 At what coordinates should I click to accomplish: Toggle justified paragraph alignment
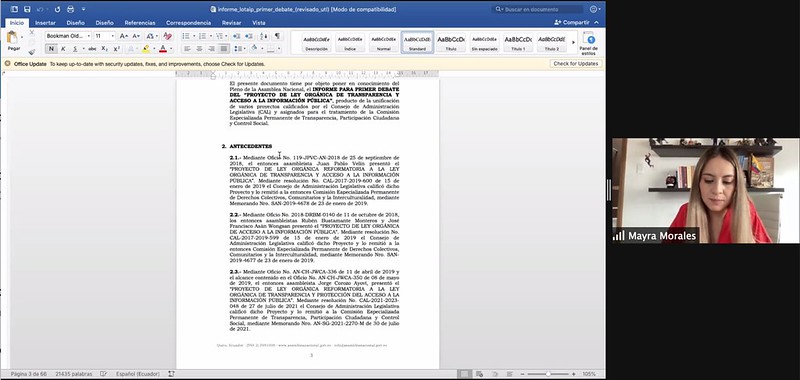pyautogui.click(x=223, y=48)
